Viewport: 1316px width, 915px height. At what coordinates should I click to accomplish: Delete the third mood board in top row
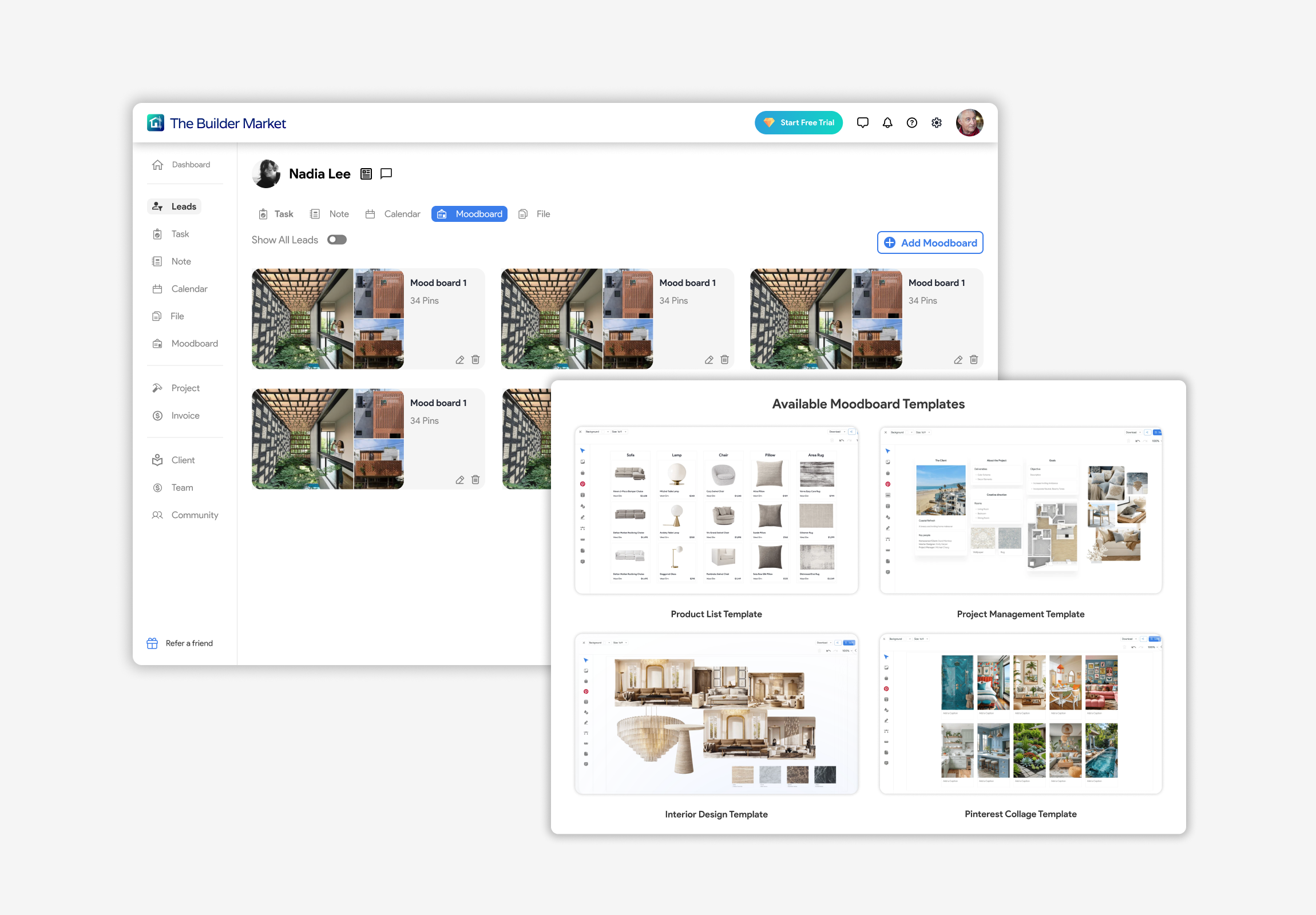[973, 360]
